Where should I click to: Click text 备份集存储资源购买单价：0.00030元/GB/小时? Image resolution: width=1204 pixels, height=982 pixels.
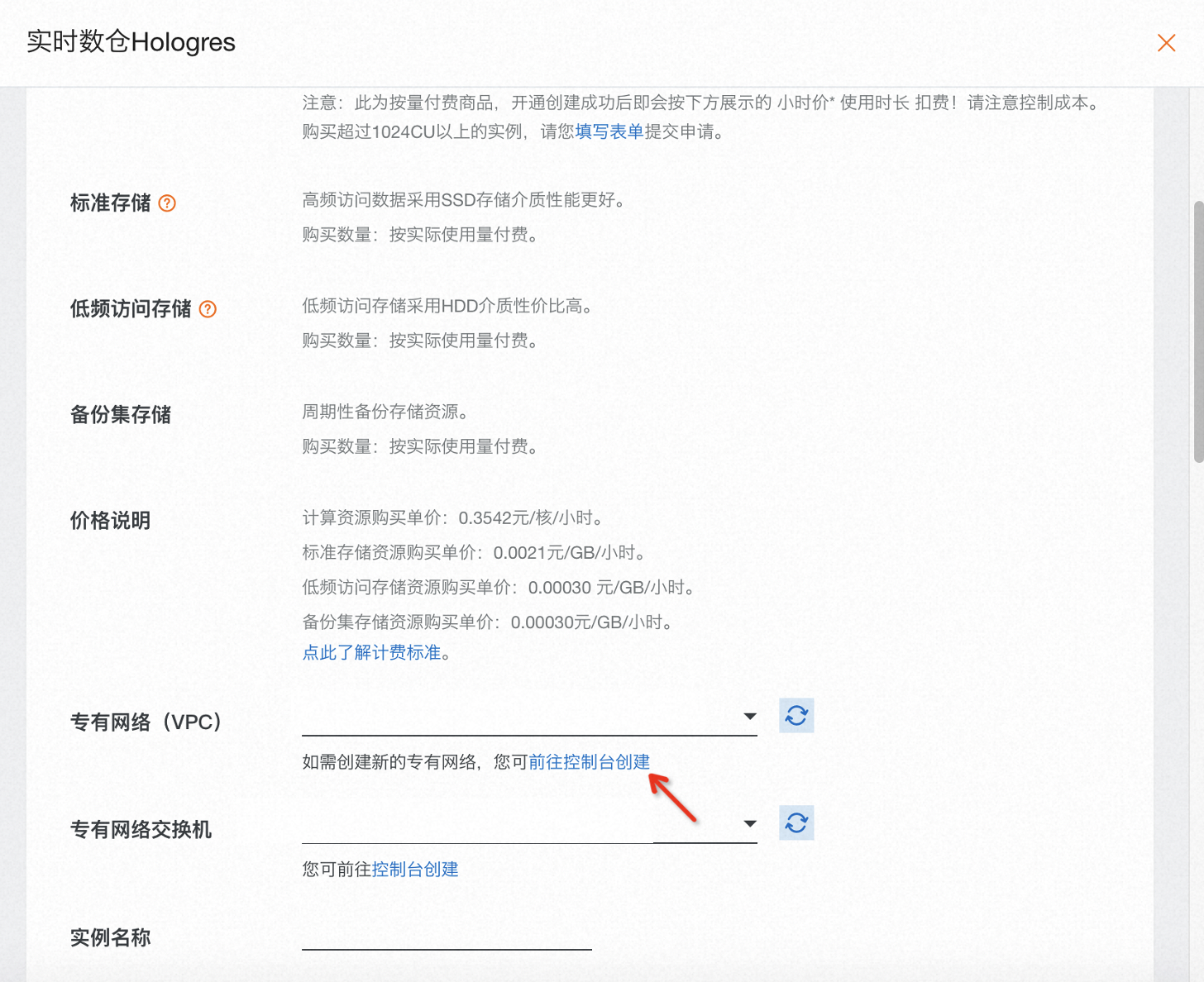tap(488, 622)
